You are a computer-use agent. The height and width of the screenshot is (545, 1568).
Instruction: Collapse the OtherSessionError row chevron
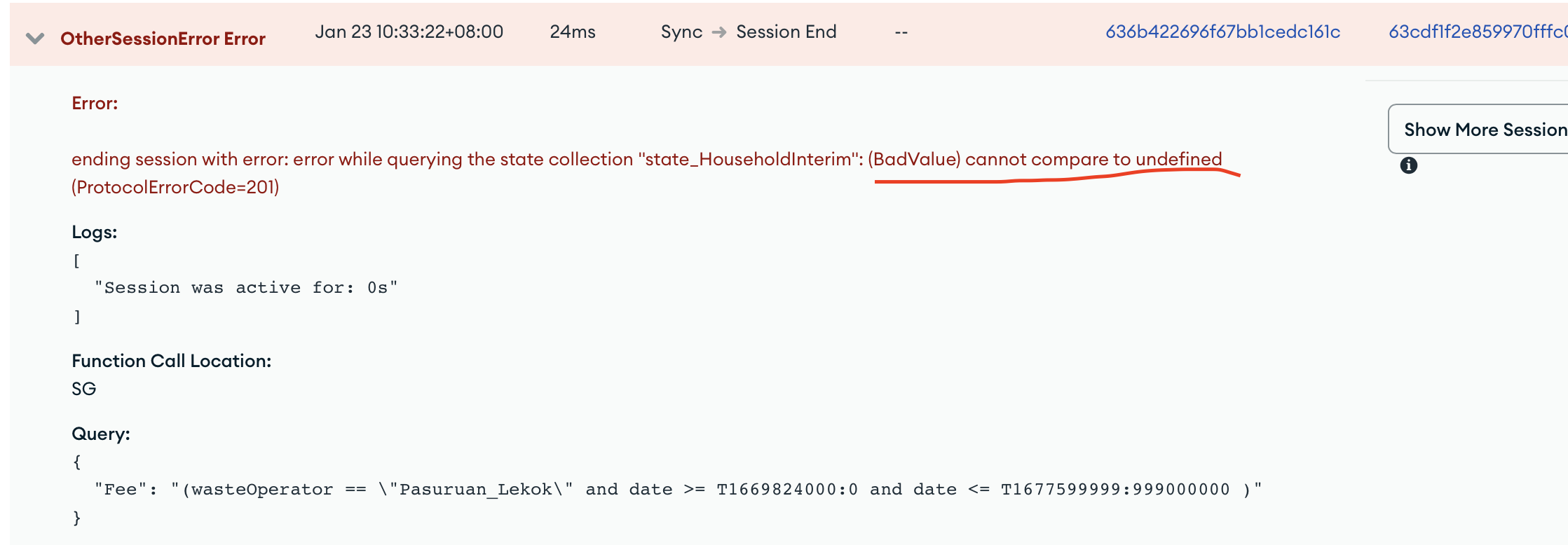35,38
